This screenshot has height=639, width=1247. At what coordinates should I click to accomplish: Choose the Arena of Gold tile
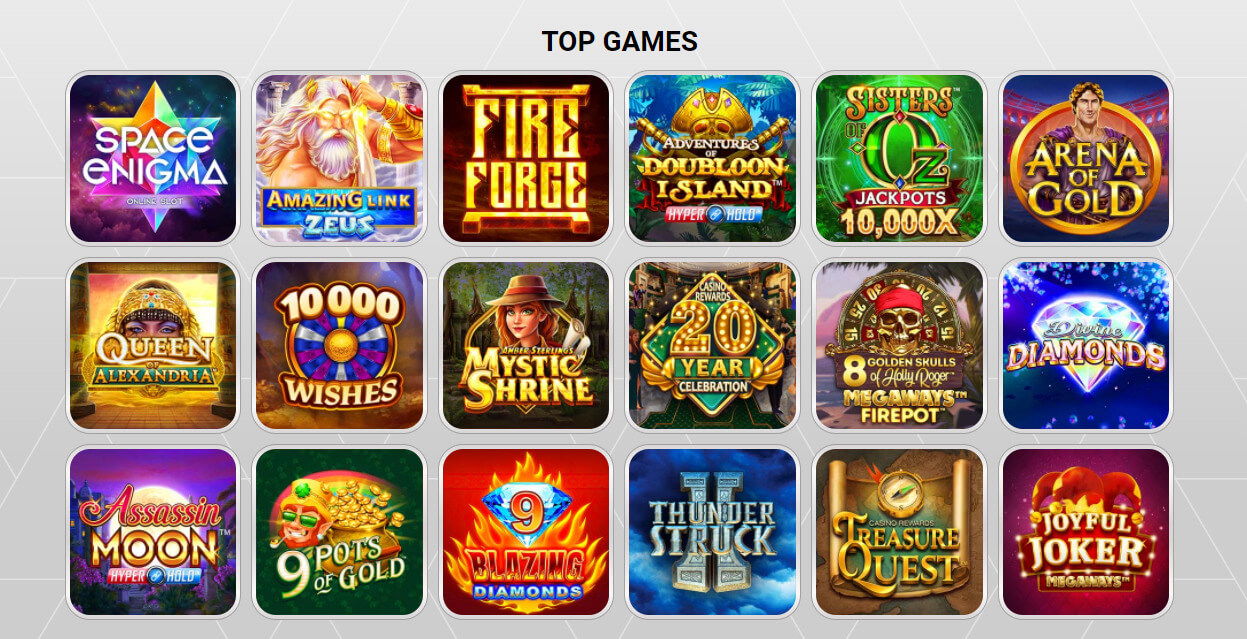[1086, 158]
